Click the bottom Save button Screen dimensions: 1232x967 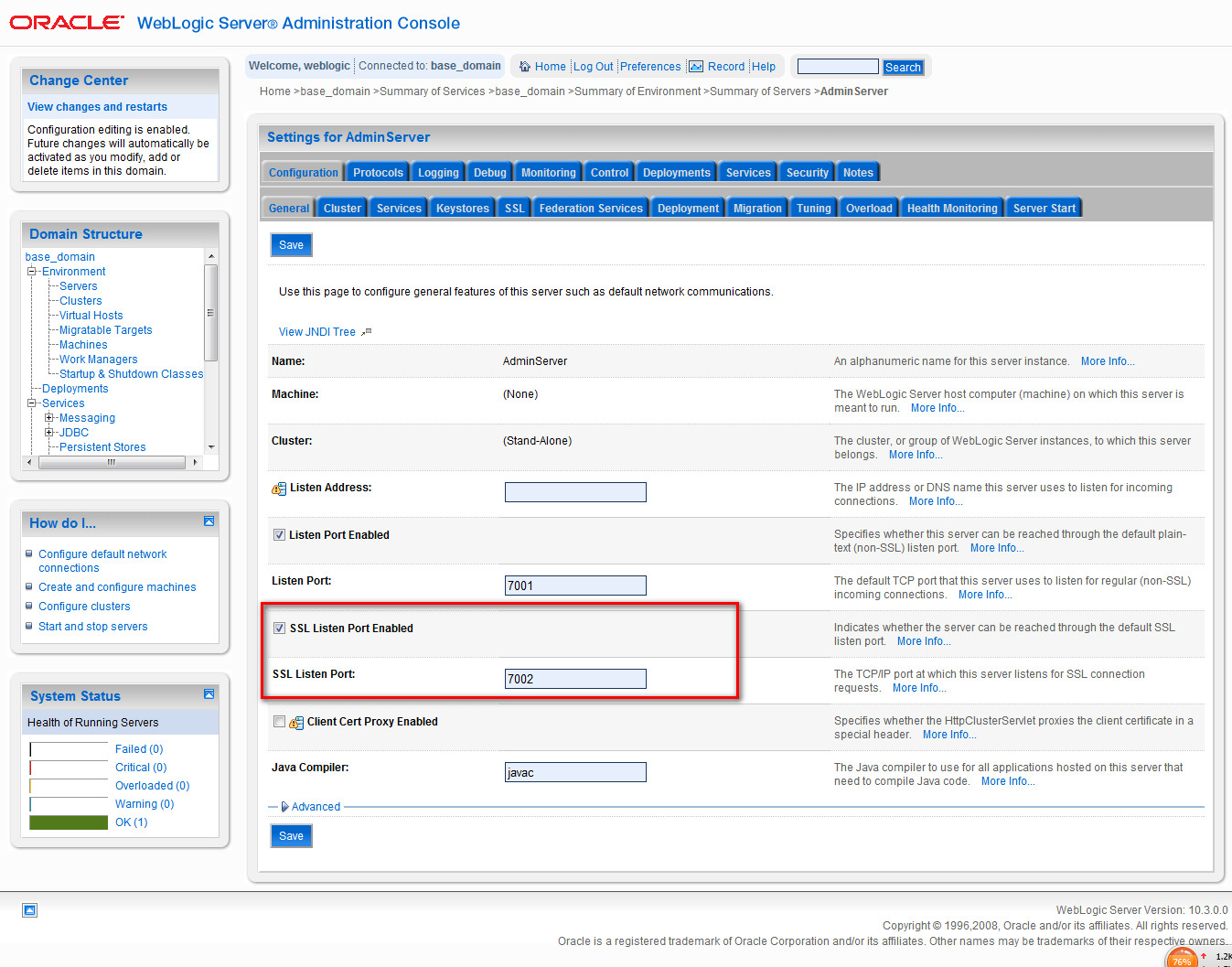coord(291,836)
